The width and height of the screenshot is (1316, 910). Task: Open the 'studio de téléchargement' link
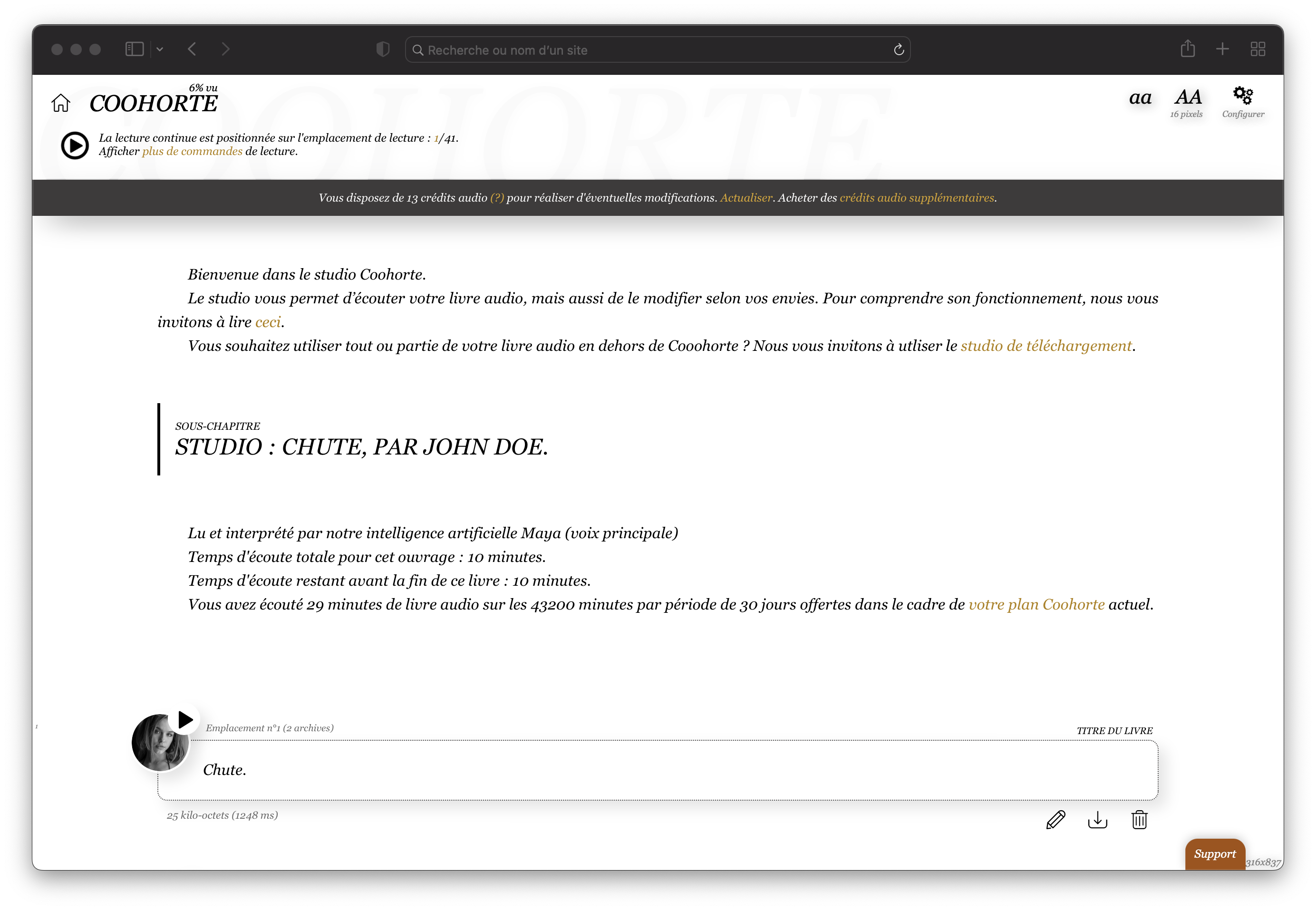tap(1046, 346)
